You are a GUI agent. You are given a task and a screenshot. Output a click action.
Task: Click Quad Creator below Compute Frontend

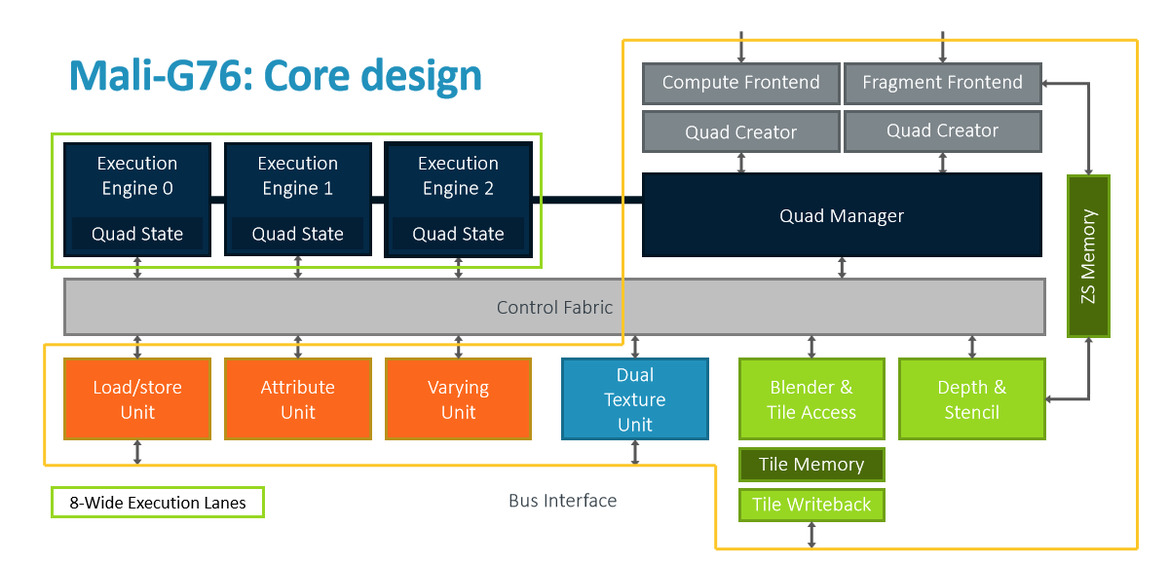741,132
